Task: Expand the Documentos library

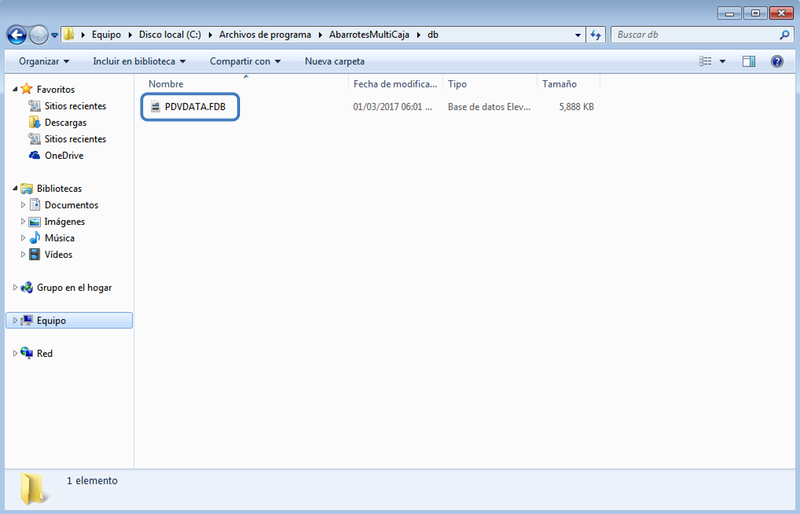Action: pos(22,205)
